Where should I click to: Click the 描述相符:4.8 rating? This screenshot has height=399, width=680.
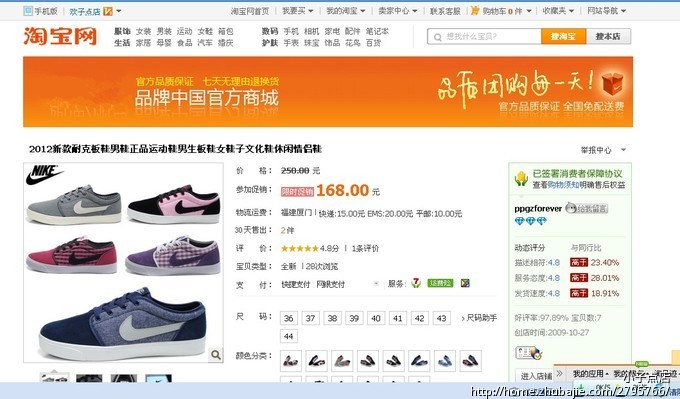537,263
